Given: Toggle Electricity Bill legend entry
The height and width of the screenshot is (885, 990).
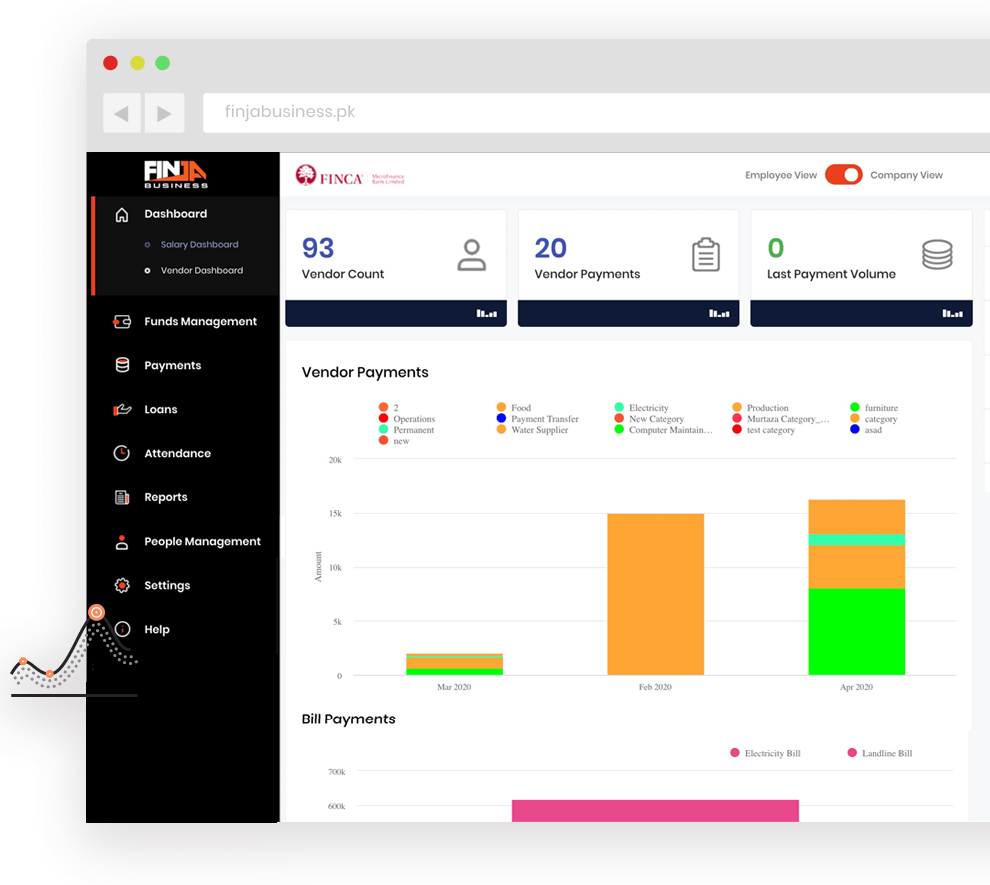Looking at the screenshot, I should (x=765, y=753).
